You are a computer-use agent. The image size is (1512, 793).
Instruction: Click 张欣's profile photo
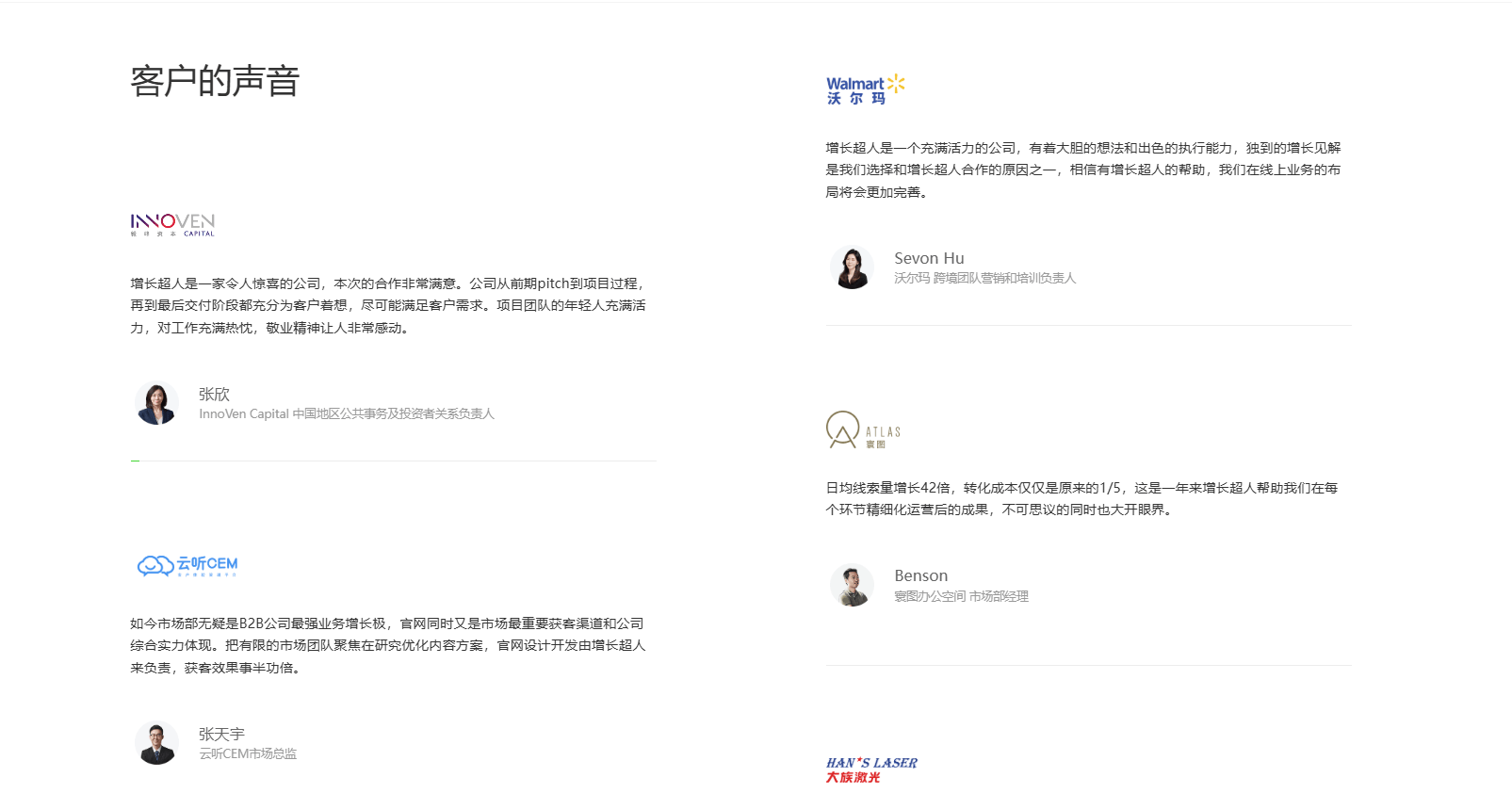click(156, 403)
